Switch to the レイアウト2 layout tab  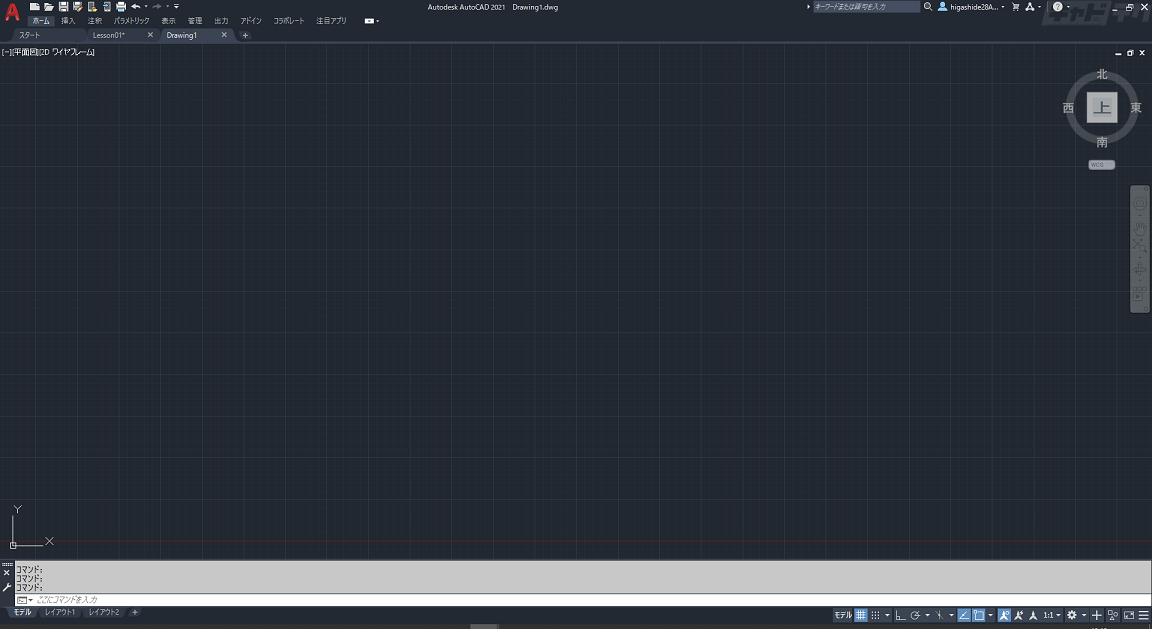[104, 612]
